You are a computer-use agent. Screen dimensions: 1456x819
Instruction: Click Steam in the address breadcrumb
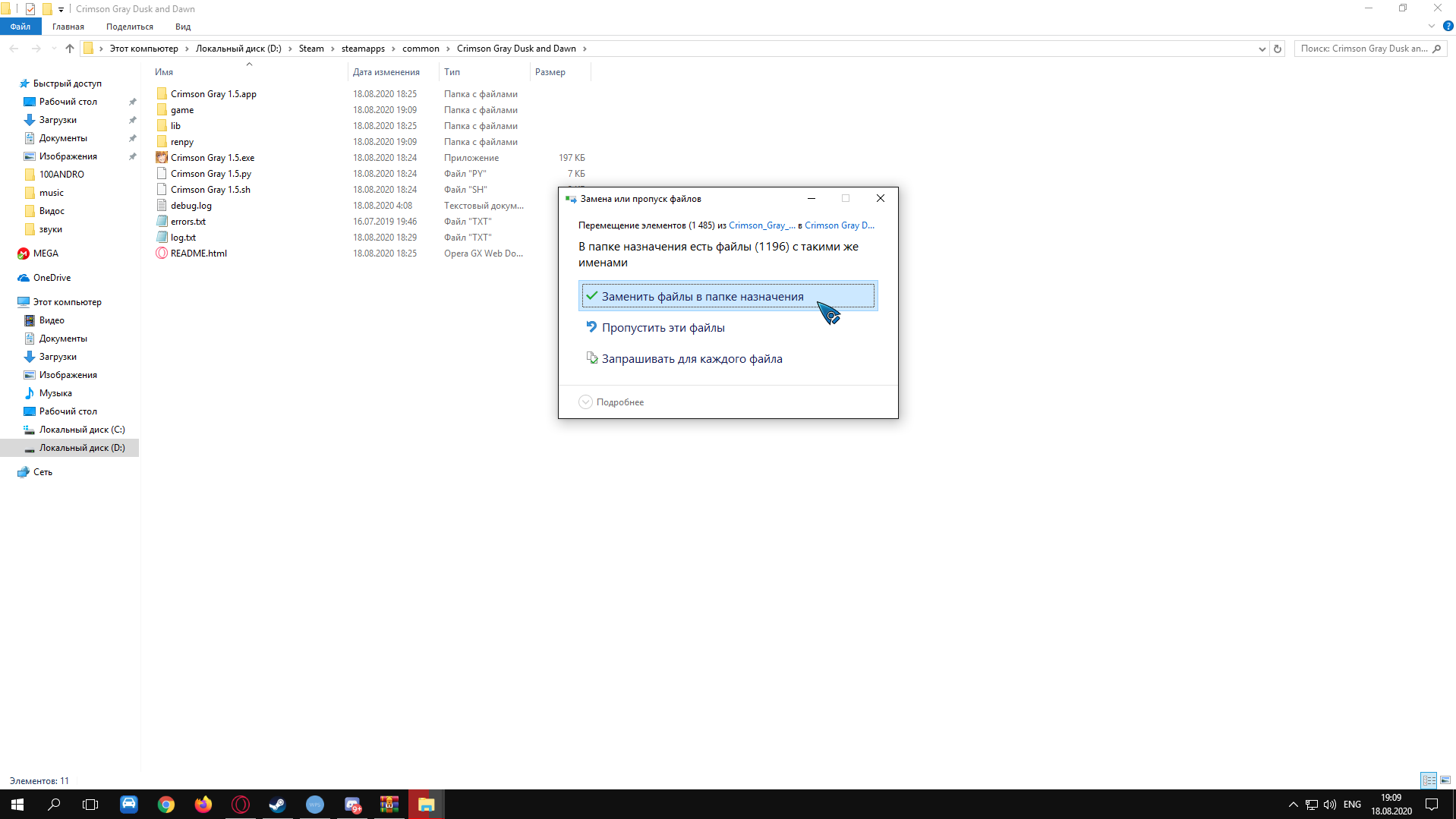[311, 49]
